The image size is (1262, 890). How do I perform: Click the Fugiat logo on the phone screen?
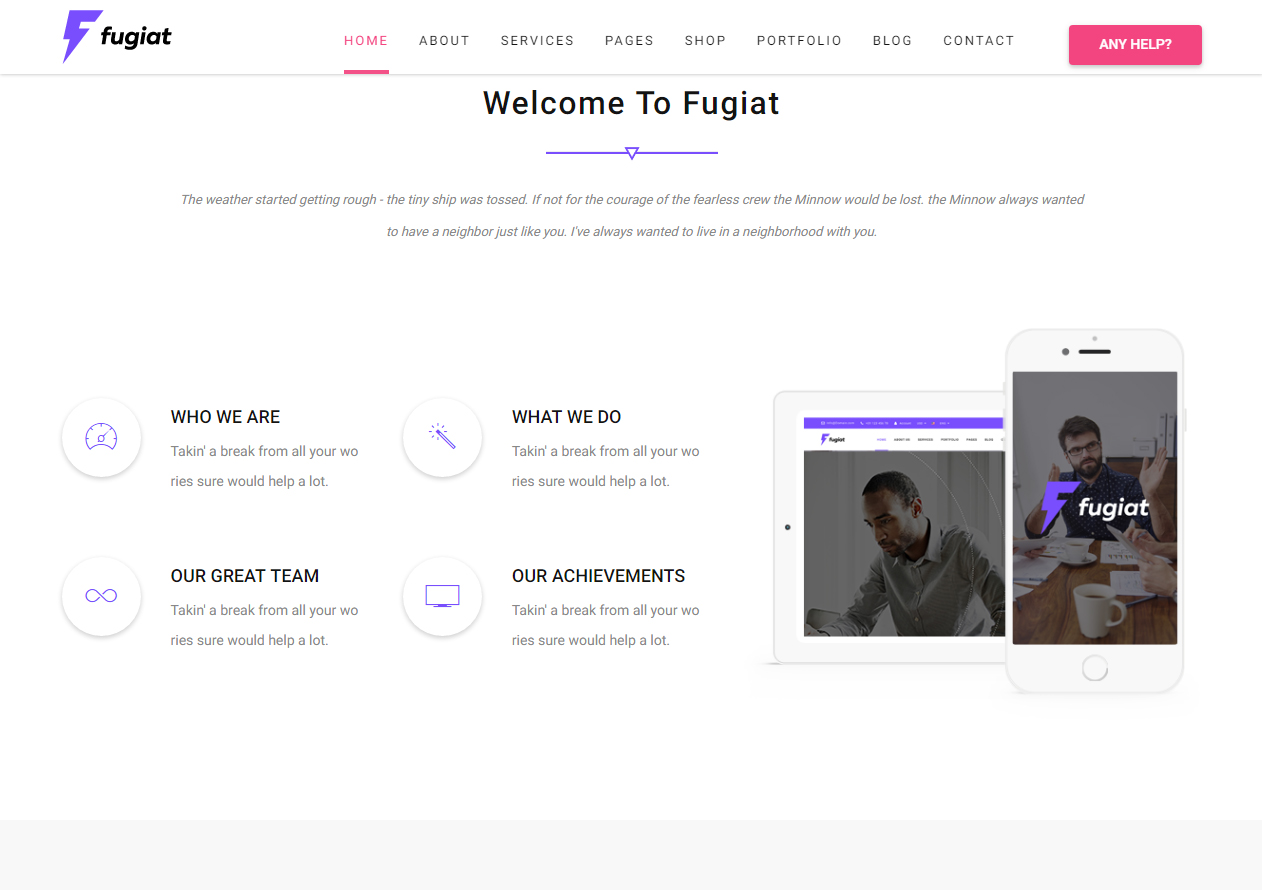click(1094, 507)
